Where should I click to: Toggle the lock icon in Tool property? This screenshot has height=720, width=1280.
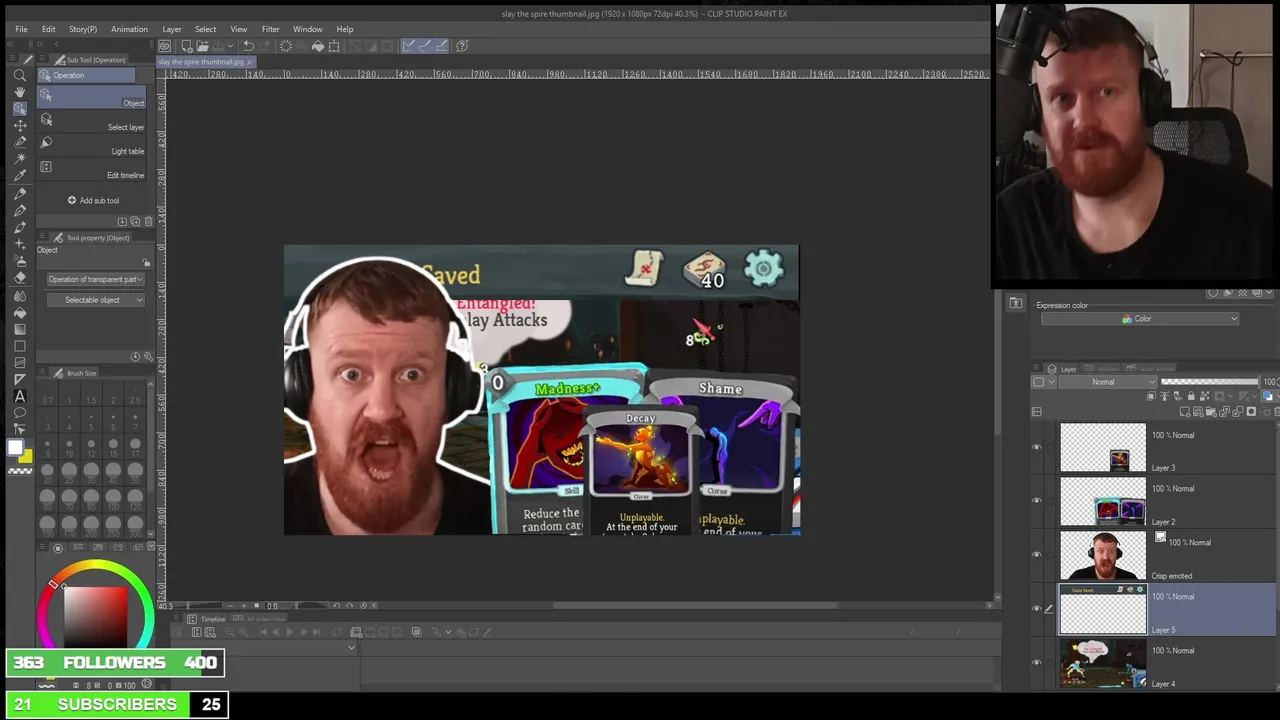[x=146, y=263]
